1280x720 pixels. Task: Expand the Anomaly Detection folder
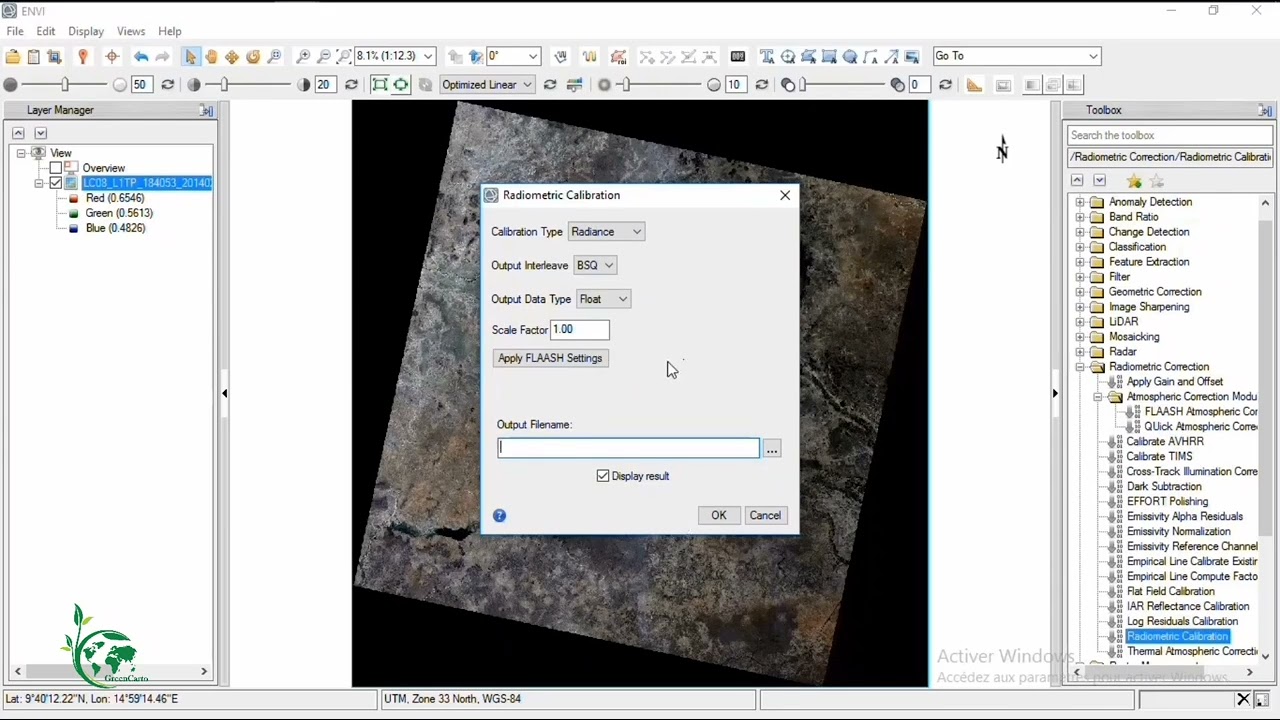point(1080,202)
